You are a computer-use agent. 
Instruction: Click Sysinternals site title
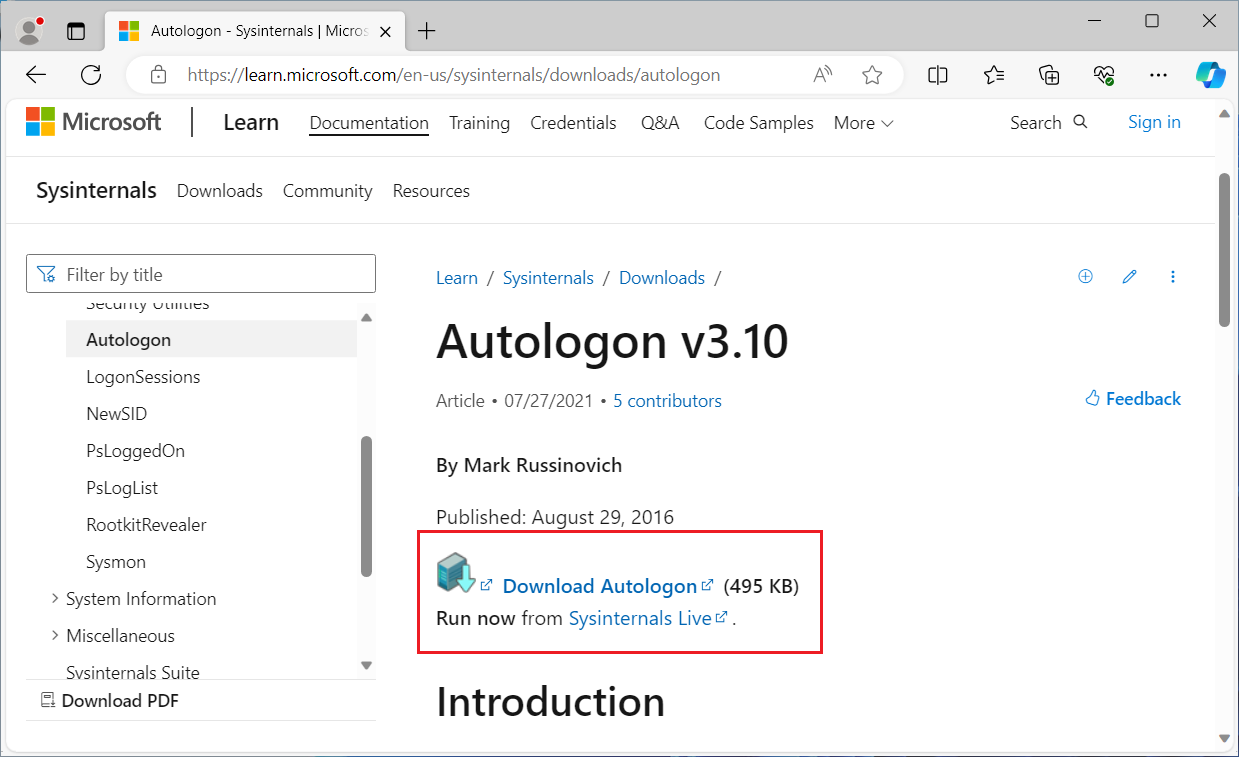(x=96, y=190)
